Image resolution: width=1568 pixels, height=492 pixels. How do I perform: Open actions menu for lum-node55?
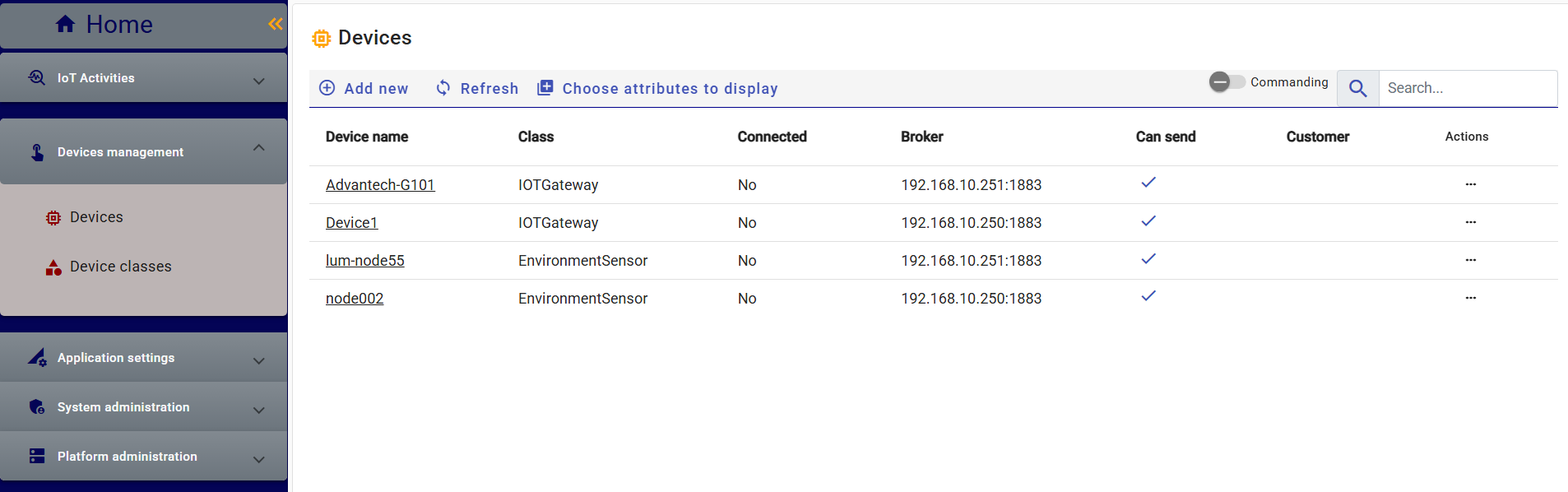click(1470, 260)
